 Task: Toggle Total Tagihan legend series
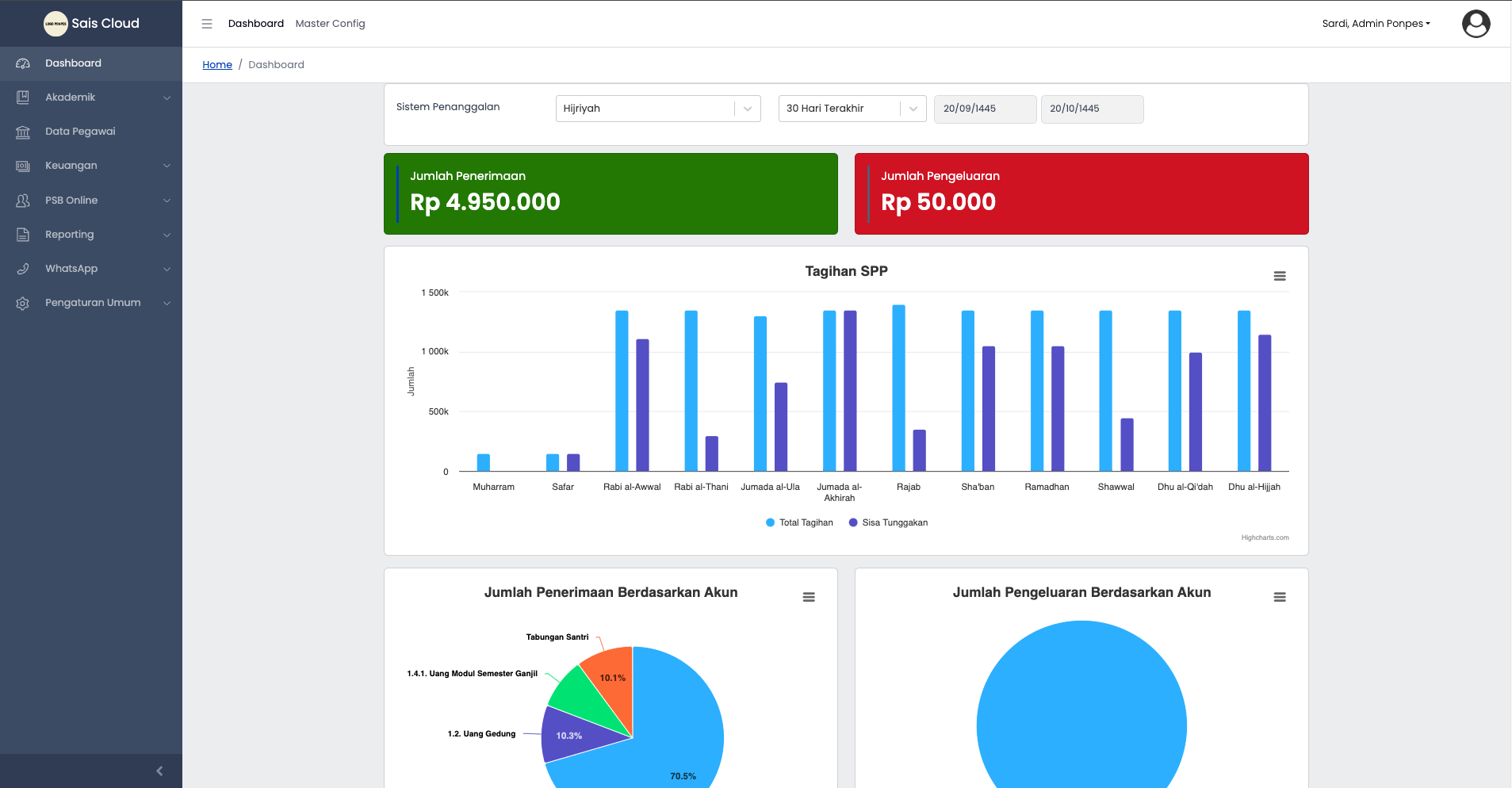click(x=799, y=522)
